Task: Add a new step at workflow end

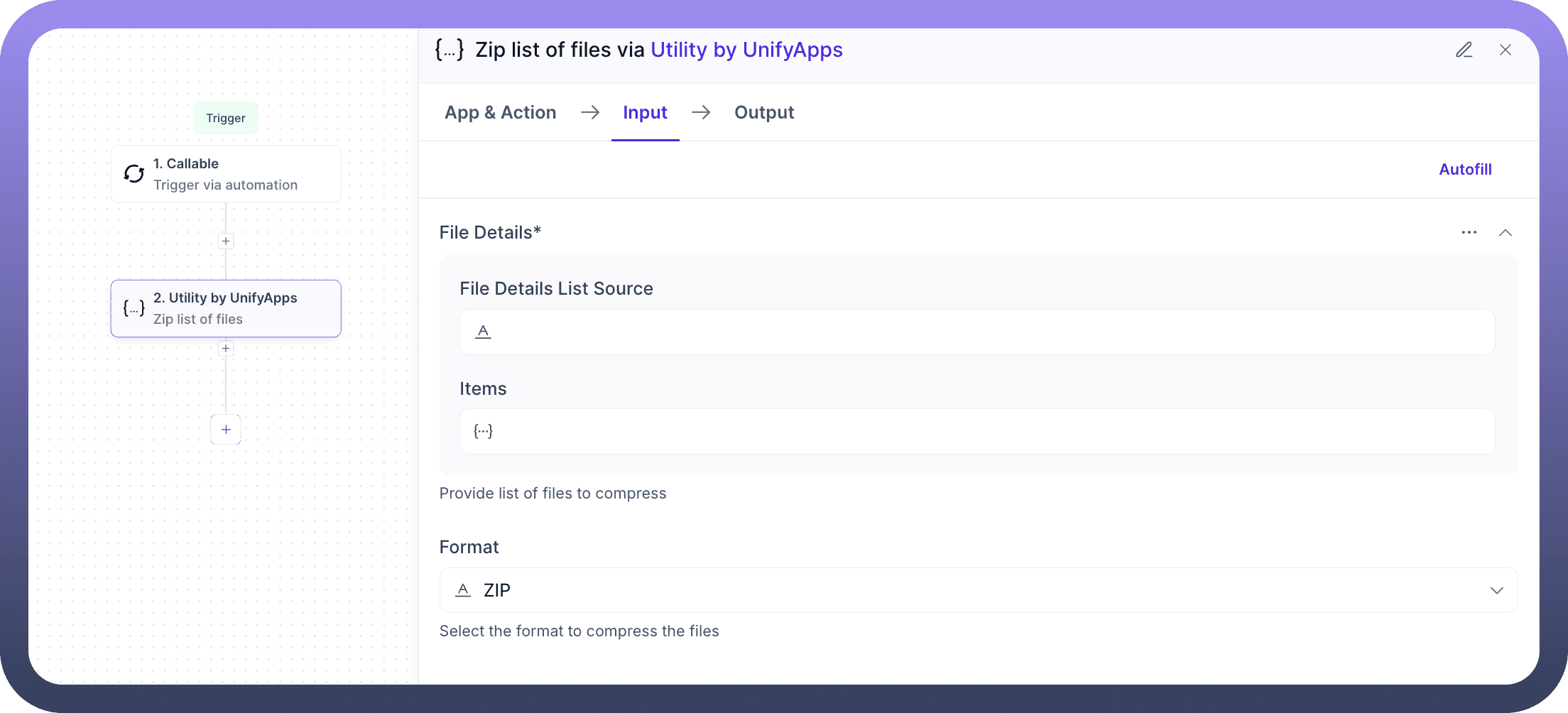Action: click(x=226, y=430)
